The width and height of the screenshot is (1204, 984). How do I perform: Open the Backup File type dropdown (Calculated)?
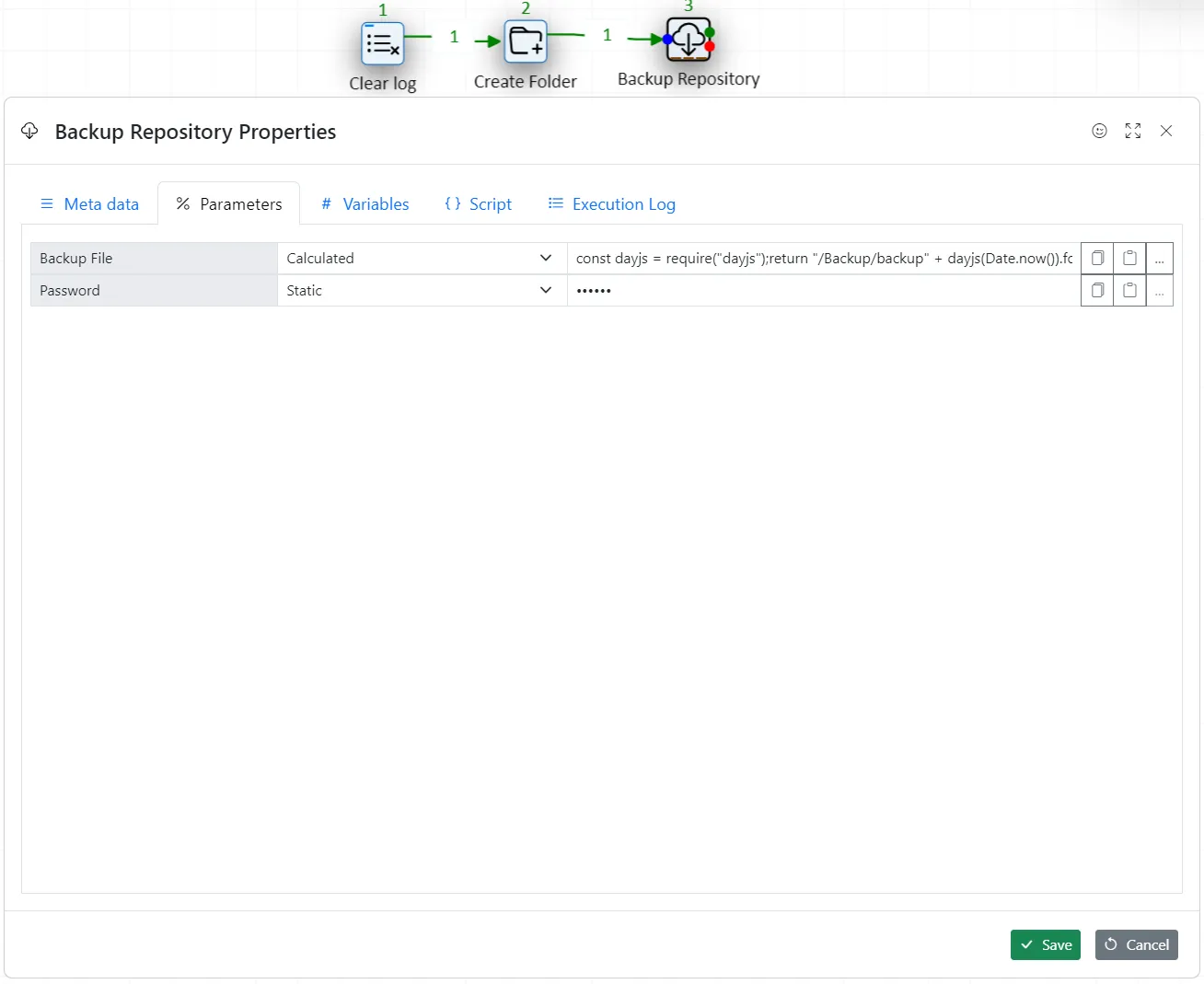point(422,259)
